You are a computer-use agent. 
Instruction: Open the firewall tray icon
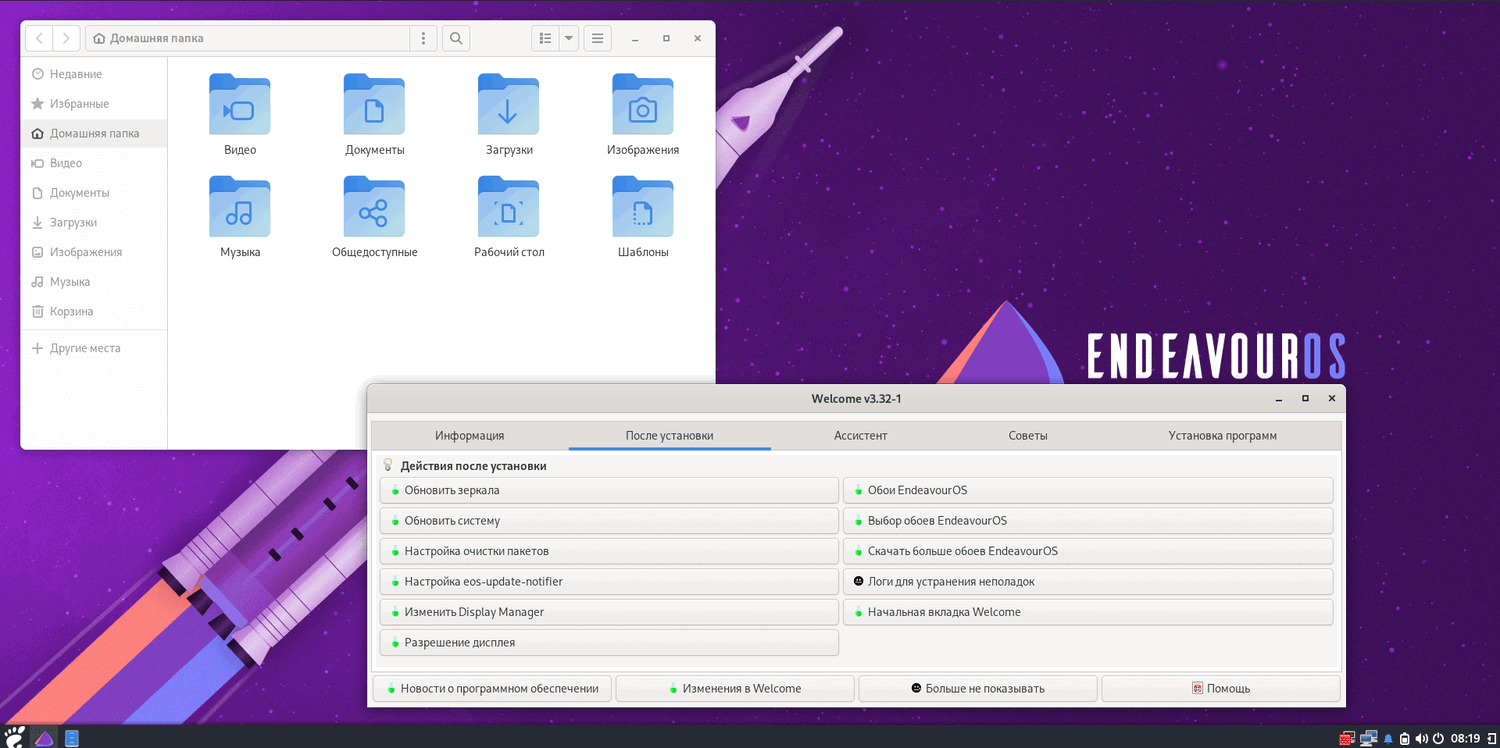1347,739
